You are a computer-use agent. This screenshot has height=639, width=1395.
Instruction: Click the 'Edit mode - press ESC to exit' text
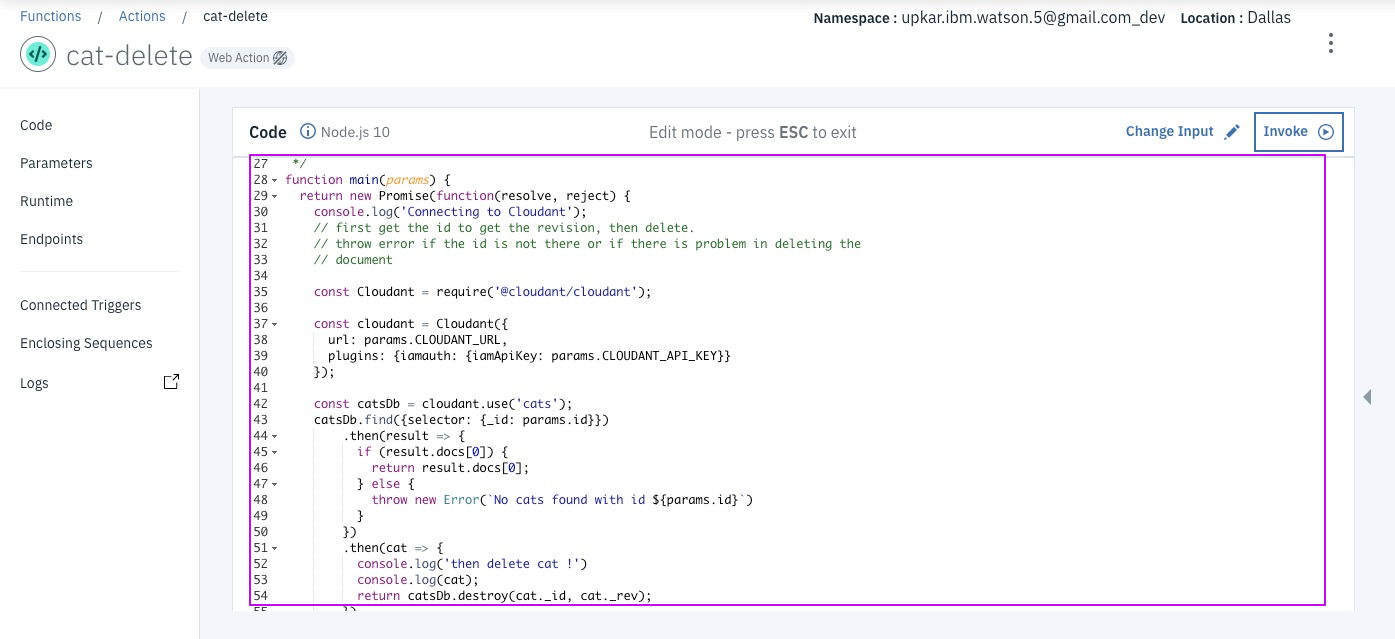(x=753, y=132)
